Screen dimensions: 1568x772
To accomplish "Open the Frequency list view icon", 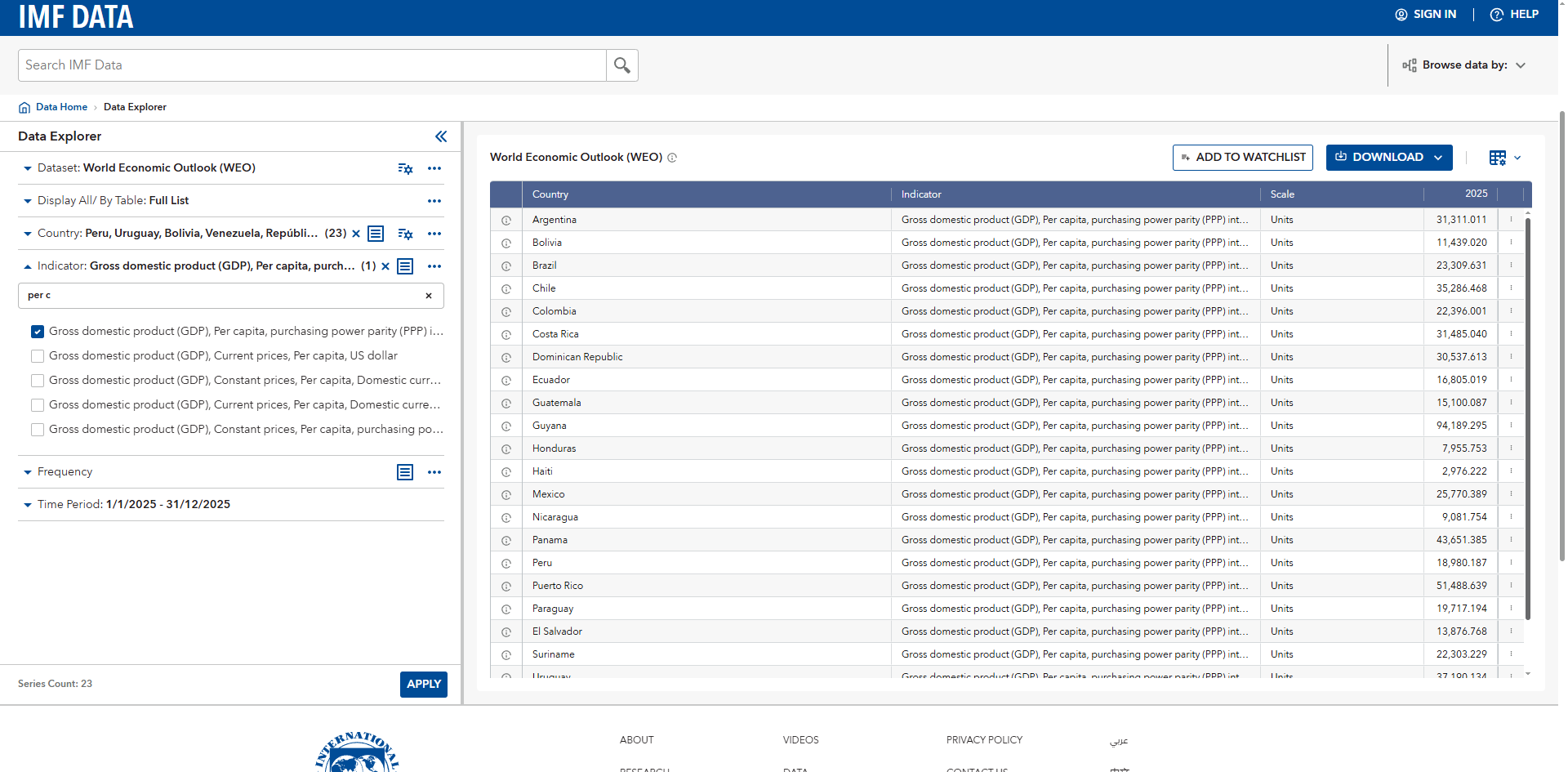I will pyautogui.click(x=405, y=472).
